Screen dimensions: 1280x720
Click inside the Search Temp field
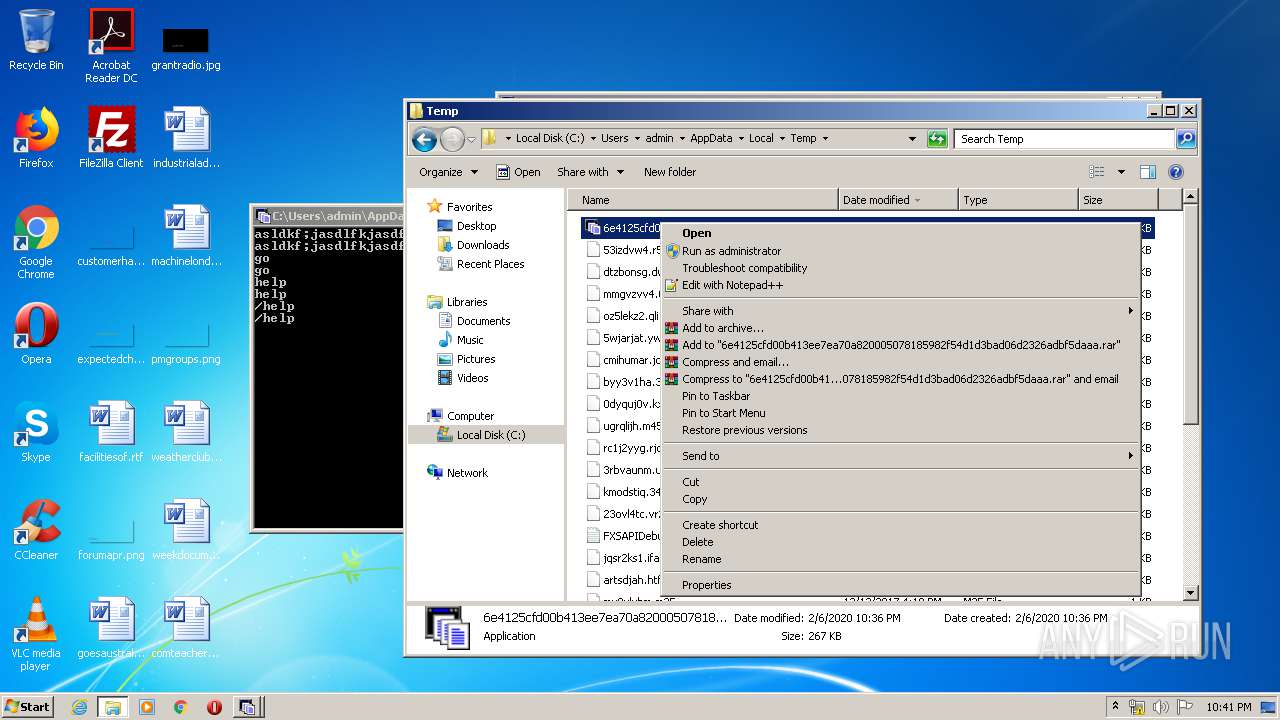coord(1064,139)
